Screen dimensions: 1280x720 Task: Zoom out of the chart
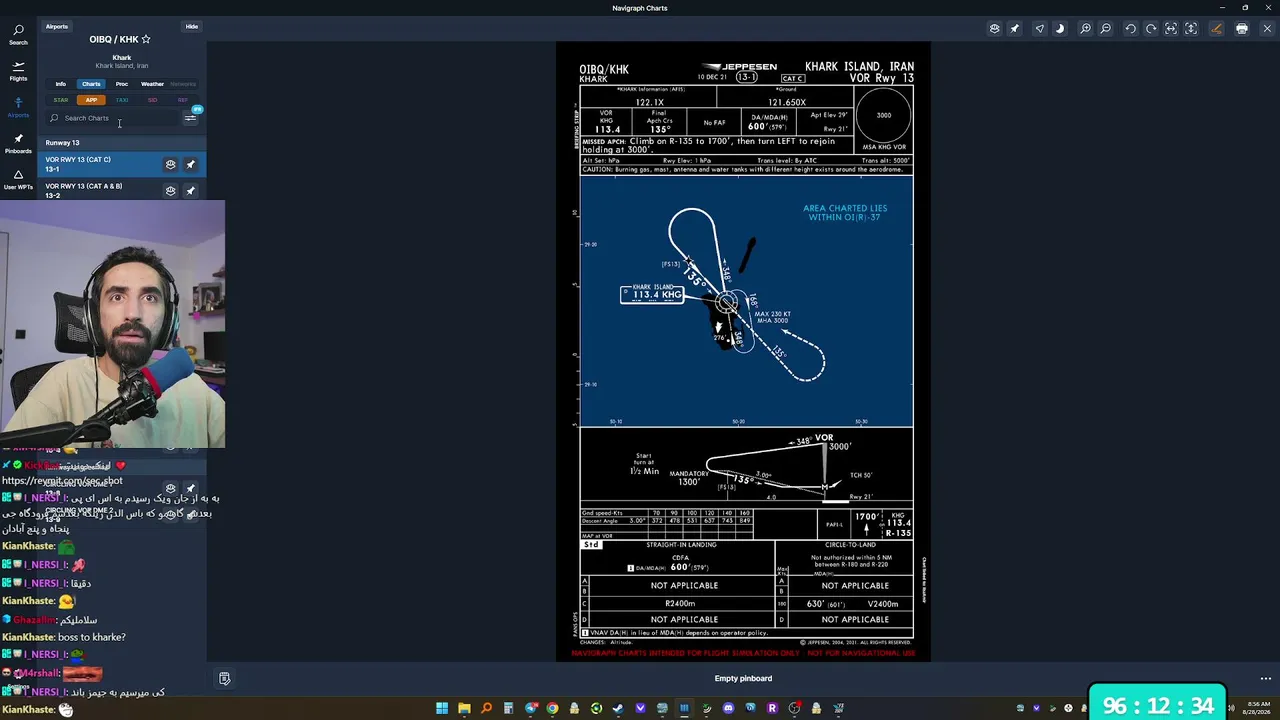(1105, 29)
